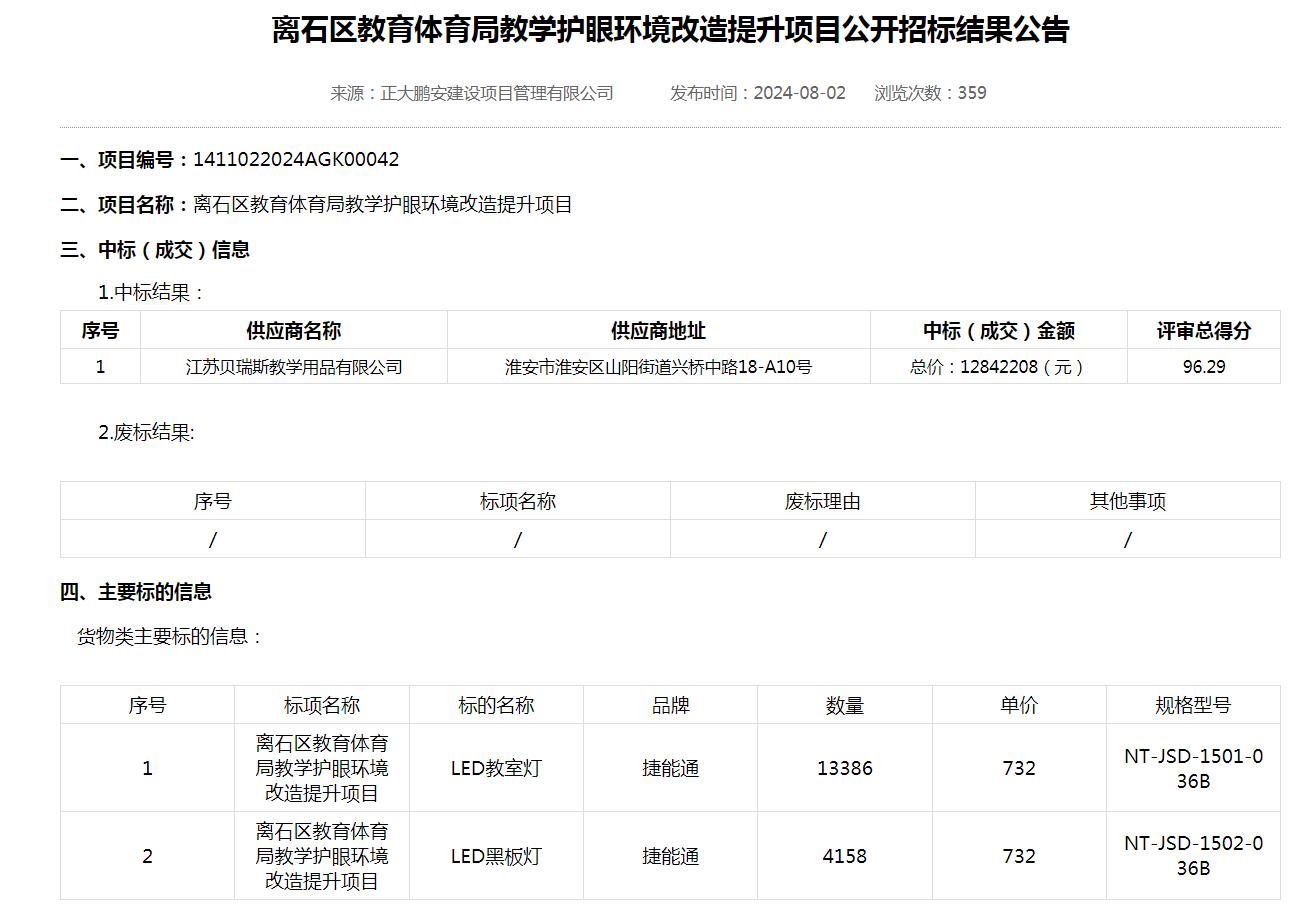The image size is (1309, 915).
Task: Click unit price 732 in LED黑板灯 row
Action: (1019, 856)
